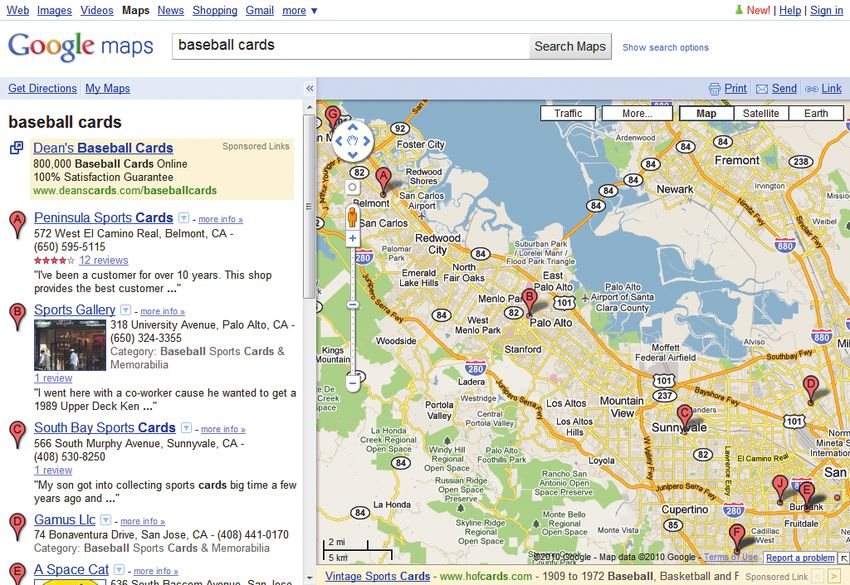Screen dimensions: 850x585
Task: Collapse the left results panel
Action: tap(310, 88)
